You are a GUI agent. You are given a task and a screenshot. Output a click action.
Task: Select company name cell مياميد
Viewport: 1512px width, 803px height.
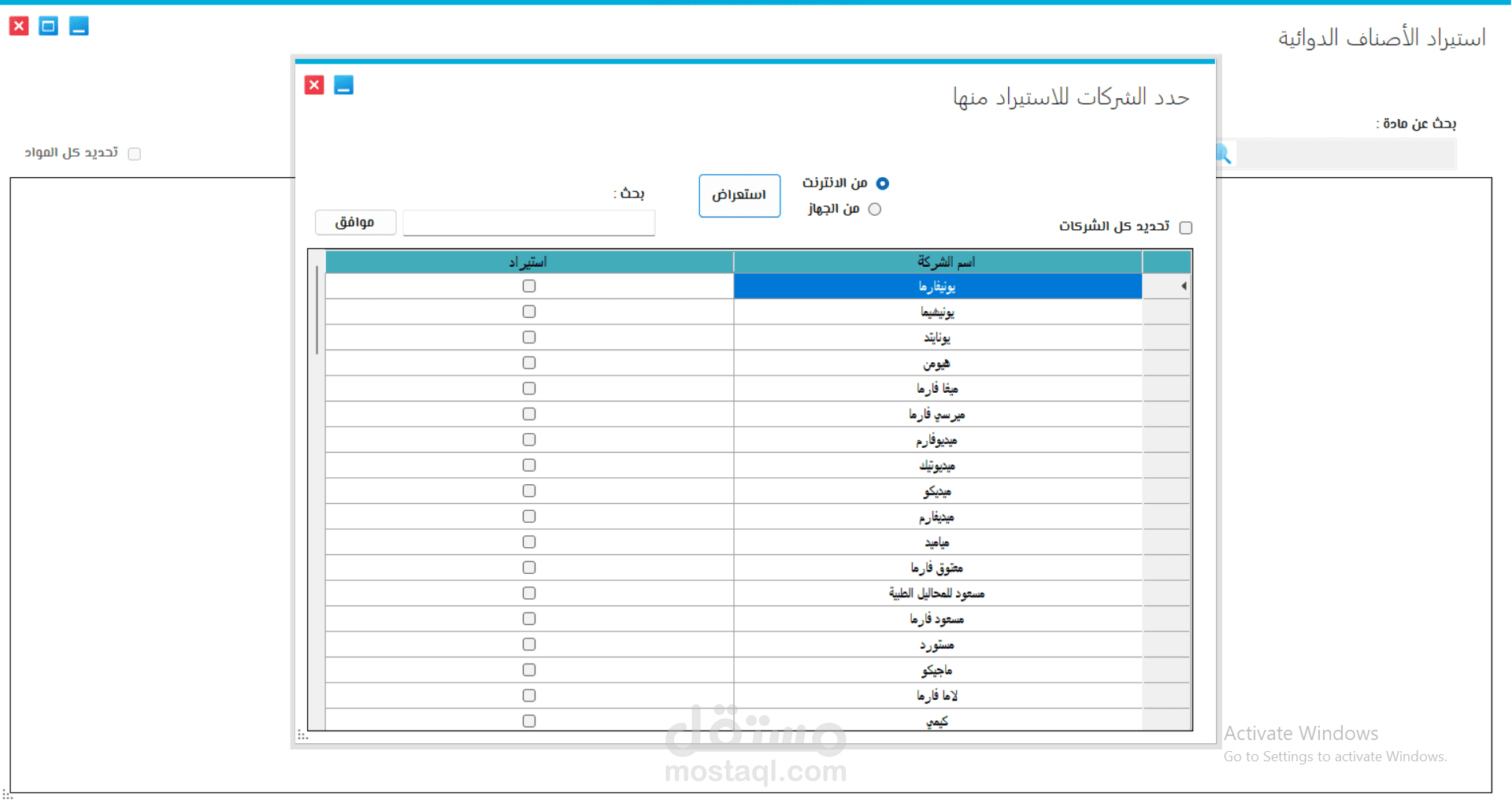pyautogui.click(x=938, y=542)
